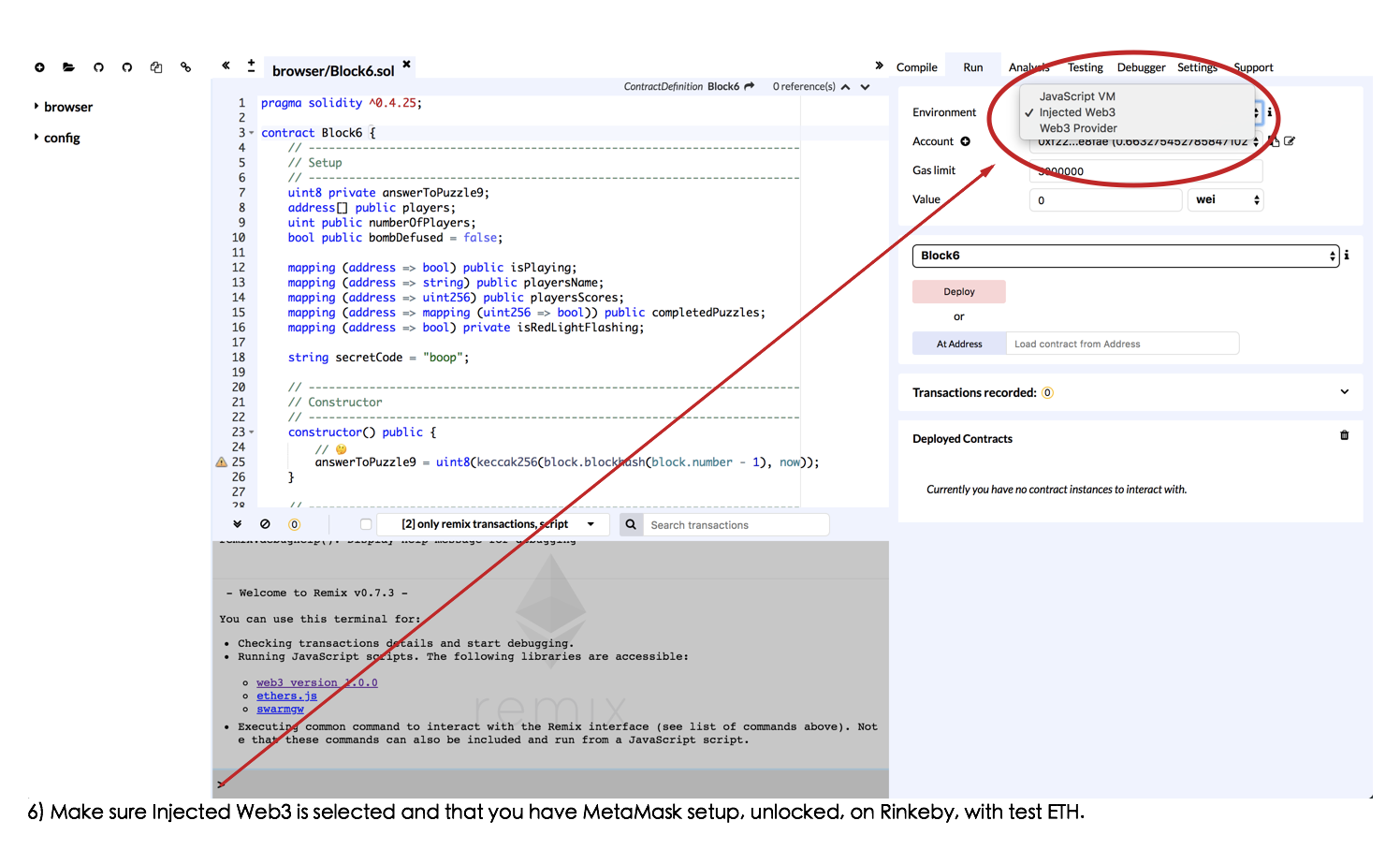
Task: Jump to the previous reference with the up chevron
Action: (x=846, y=87)
